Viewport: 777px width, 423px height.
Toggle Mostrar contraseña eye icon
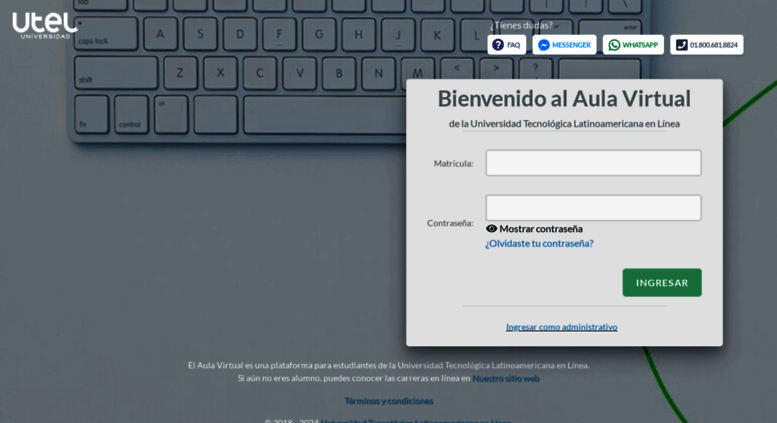tap(491, 228)
